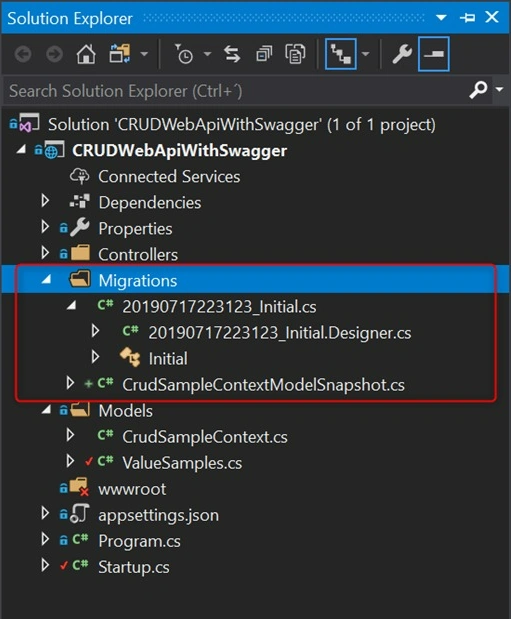Image resolution: width=511 pixels, height=619 pixels.
Task: Open search options dropdown arrow
Action: pos(499,90)
